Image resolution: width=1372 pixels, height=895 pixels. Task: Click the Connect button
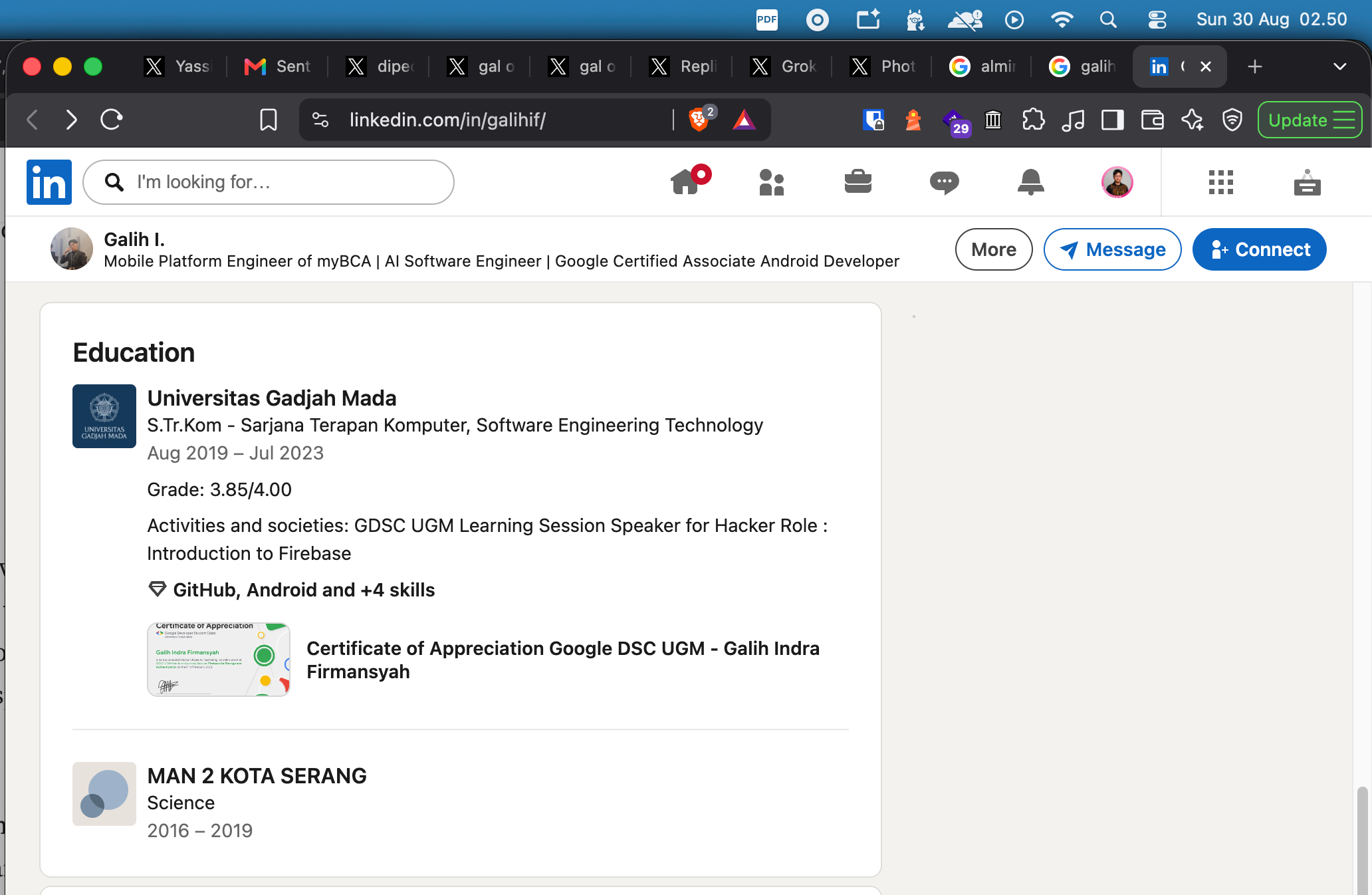point(1260,249)
